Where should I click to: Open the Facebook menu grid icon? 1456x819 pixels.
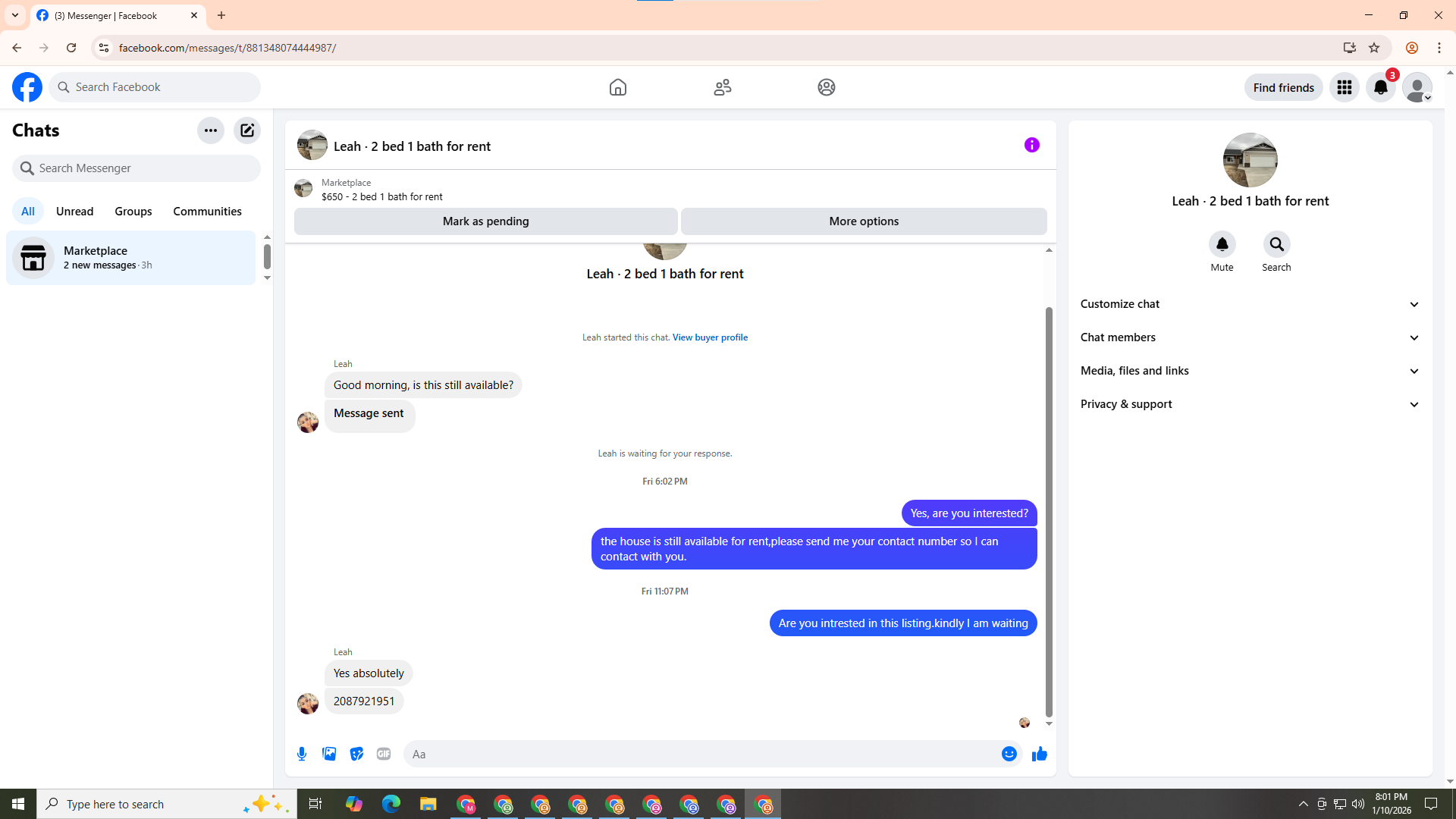1344,87
